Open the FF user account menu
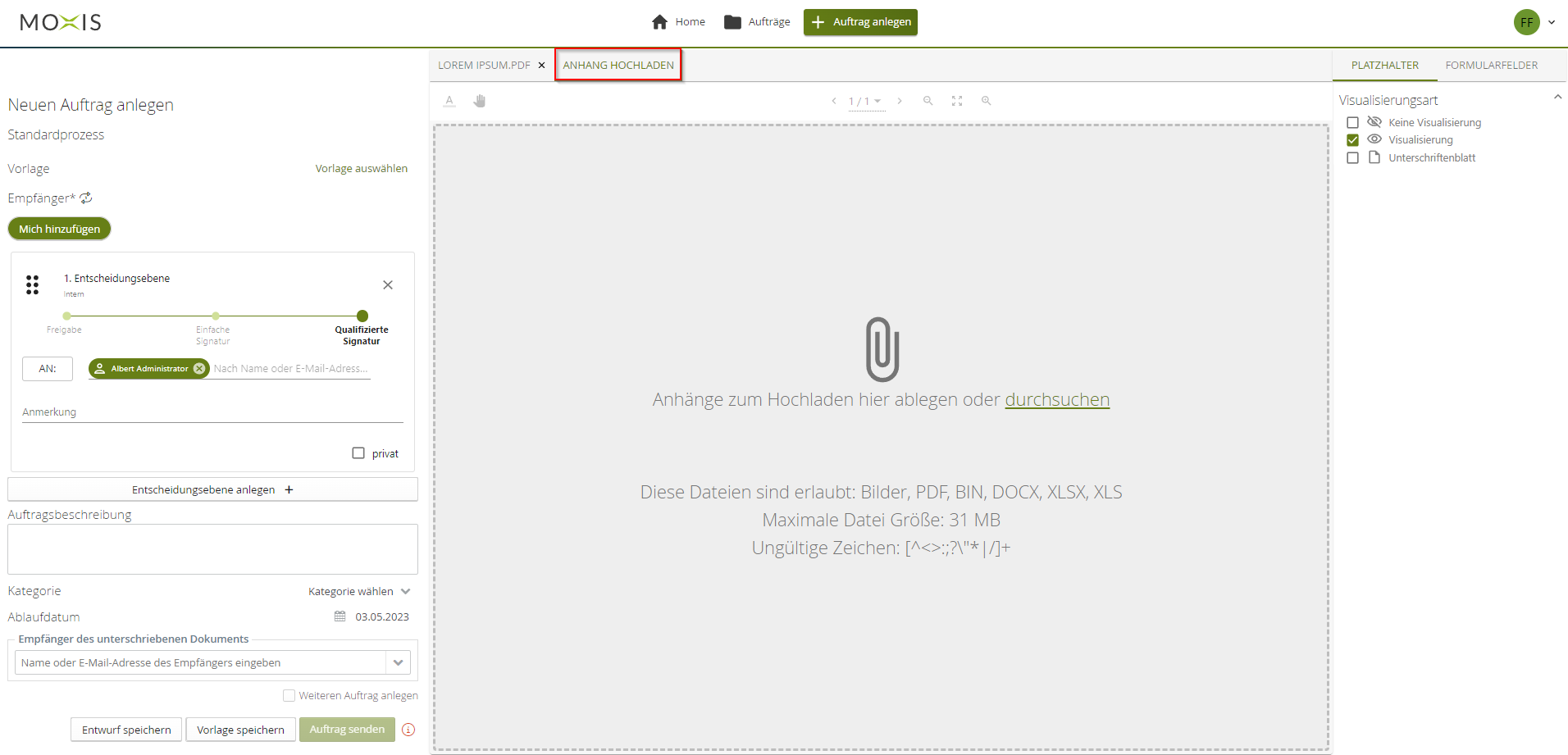Image resolution: width=1568 pixels, height=755 pixels. [1534, 22]
